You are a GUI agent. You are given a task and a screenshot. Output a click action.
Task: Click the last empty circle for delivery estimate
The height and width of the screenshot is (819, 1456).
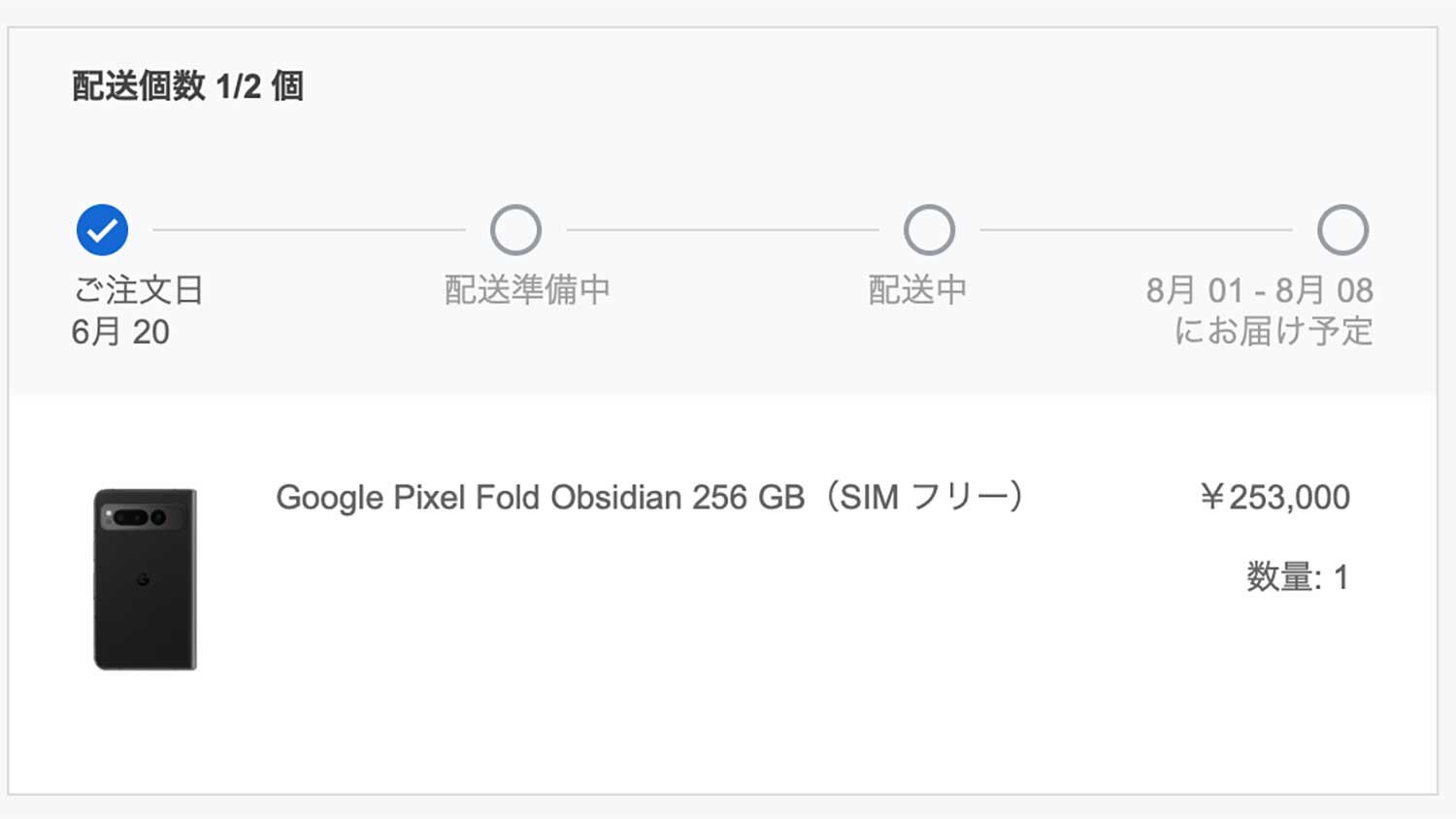pyautogui.click(x=1342, y=230)
